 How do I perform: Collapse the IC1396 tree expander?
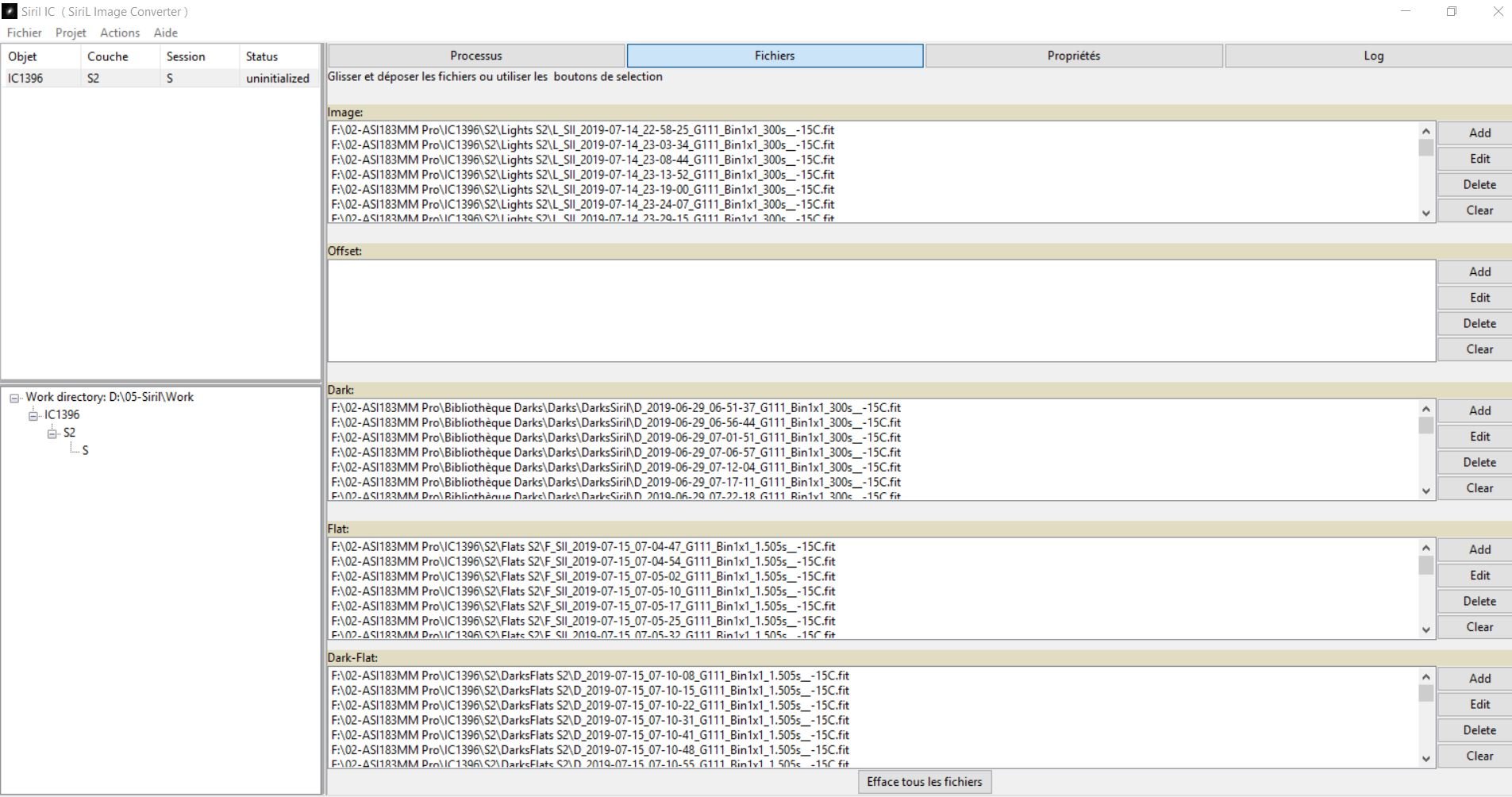click(x=33, y=415)
